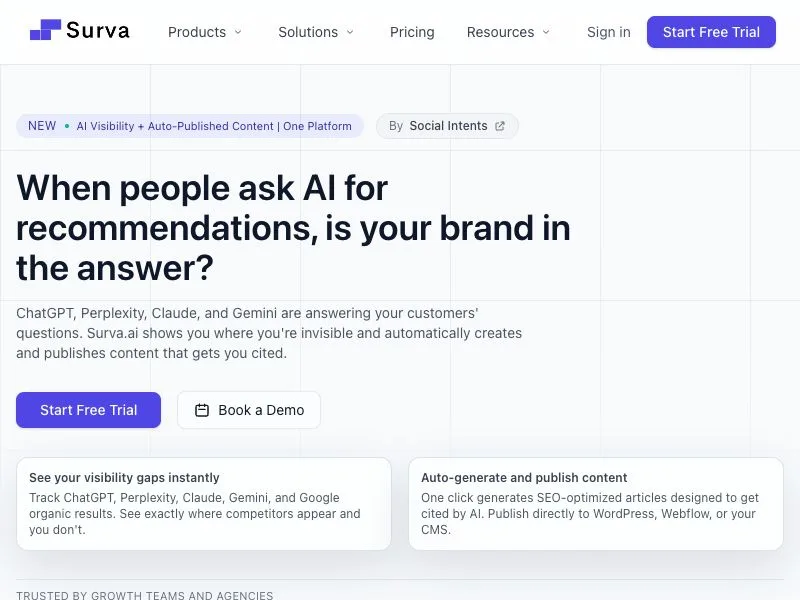
Task: Click the header Start Free Trial button
Action: [x=711, y=32]
